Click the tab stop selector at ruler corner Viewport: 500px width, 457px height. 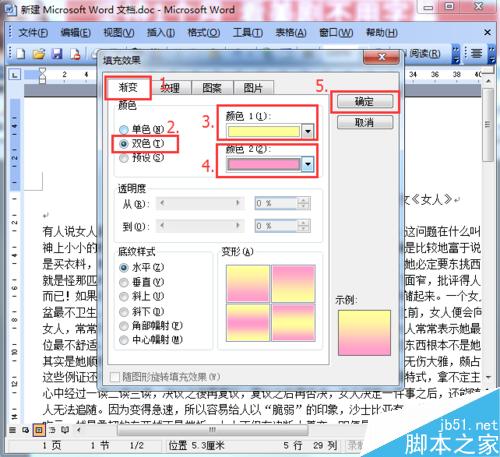pos(15,75)
